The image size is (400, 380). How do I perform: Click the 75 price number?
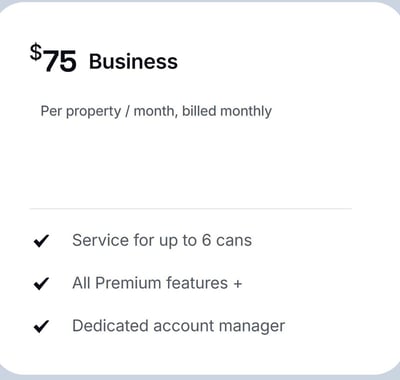pyautogui.click(x=60, y=61)
